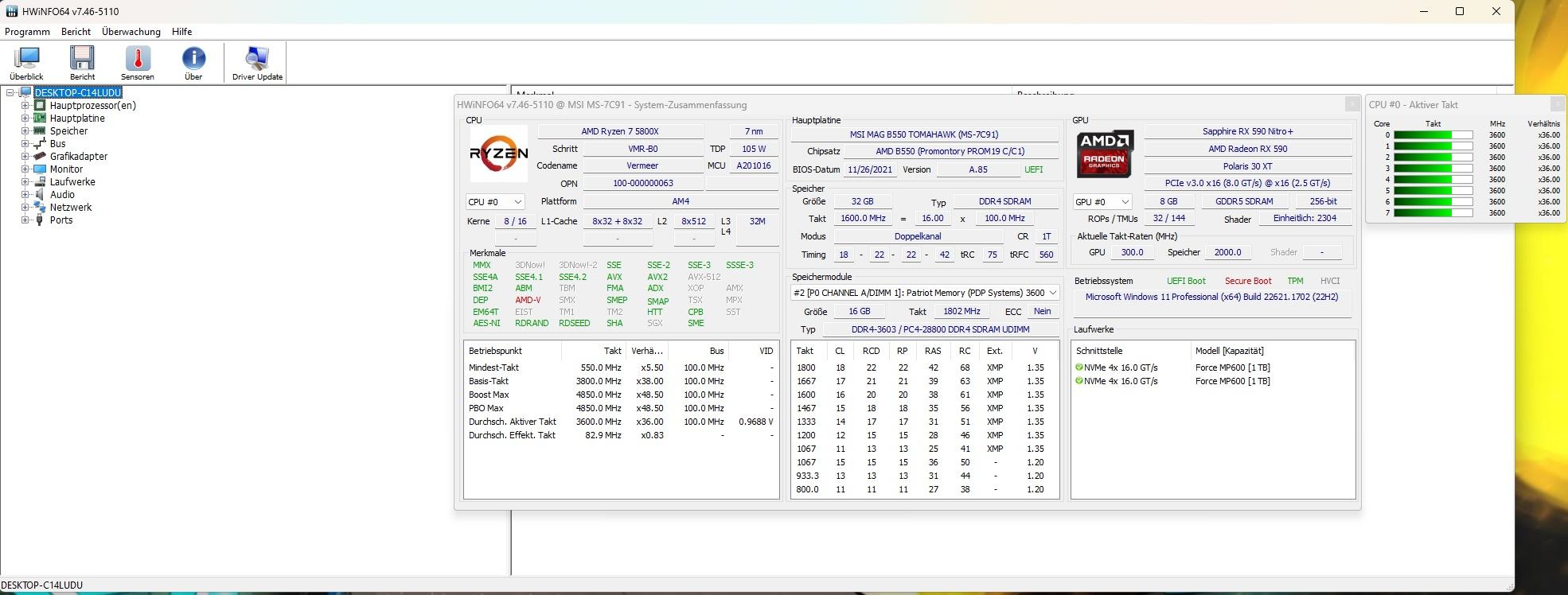This screenshot has height=595, width=1568.
Task: Expand the Hauptplatine tree node
Action: (25, 118)
